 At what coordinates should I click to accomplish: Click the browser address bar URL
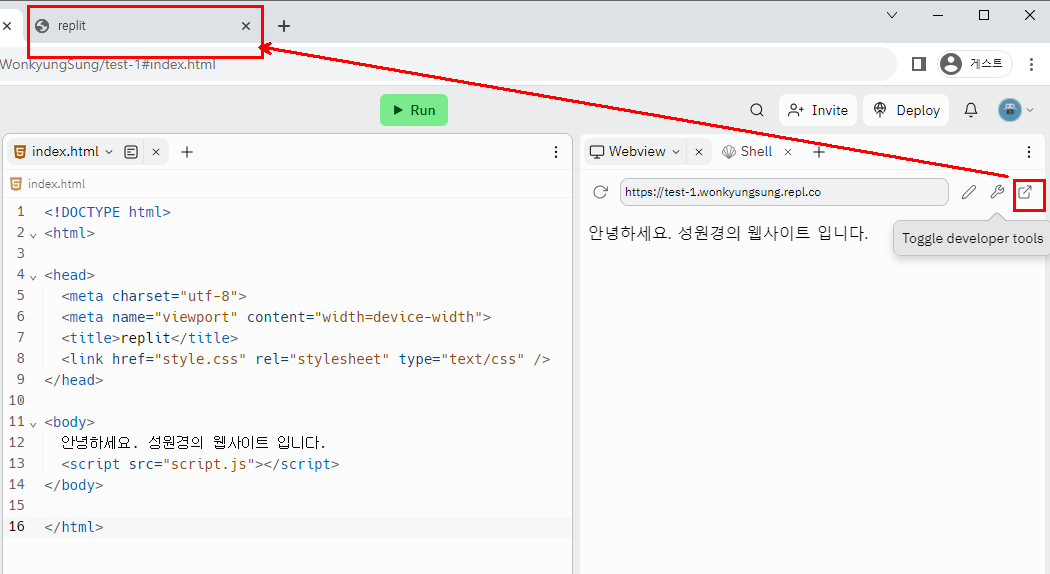(x=108, y=64)
